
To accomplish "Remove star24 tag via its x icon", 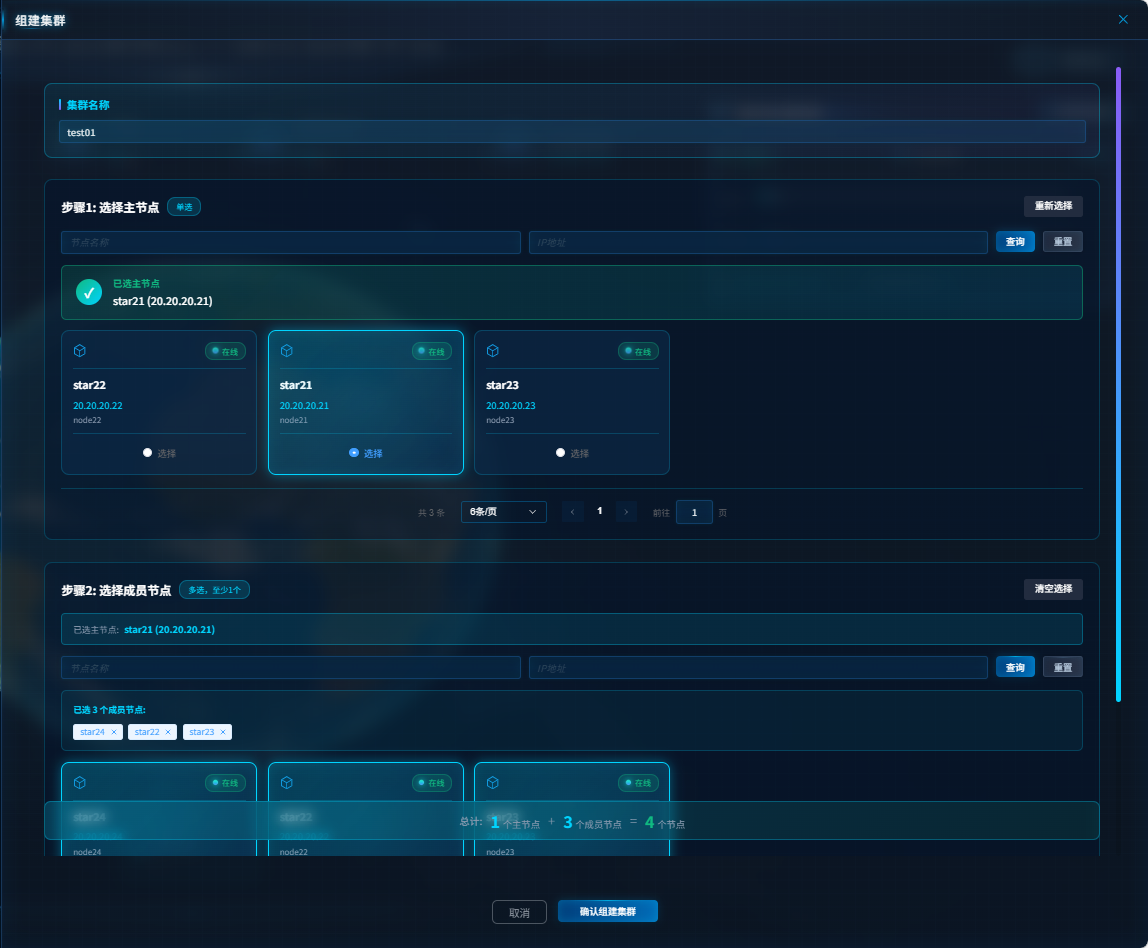I will click(x=114, y=732).
